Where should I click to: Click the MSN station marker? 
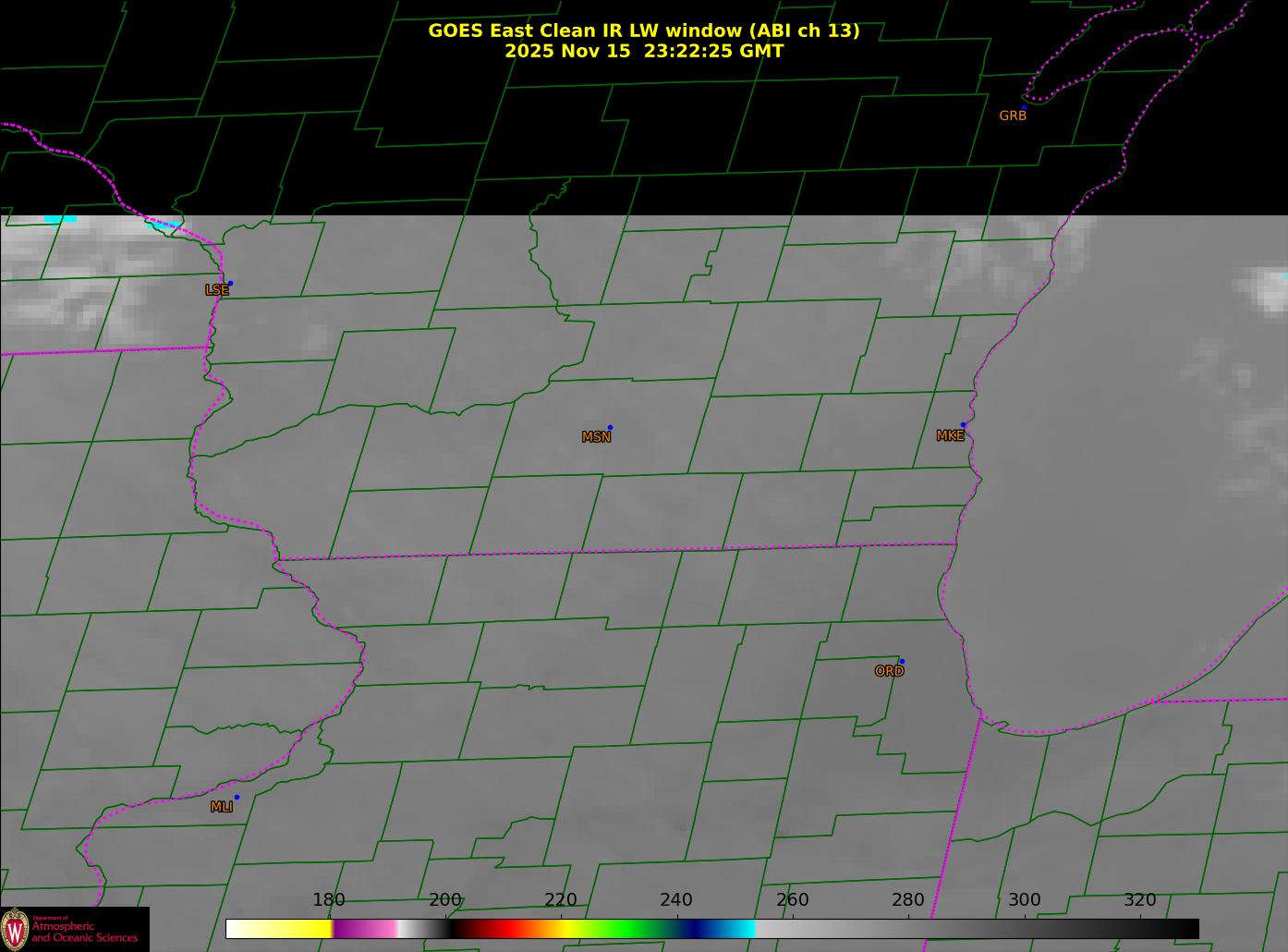pyautogui.click(x=610, y=428)
